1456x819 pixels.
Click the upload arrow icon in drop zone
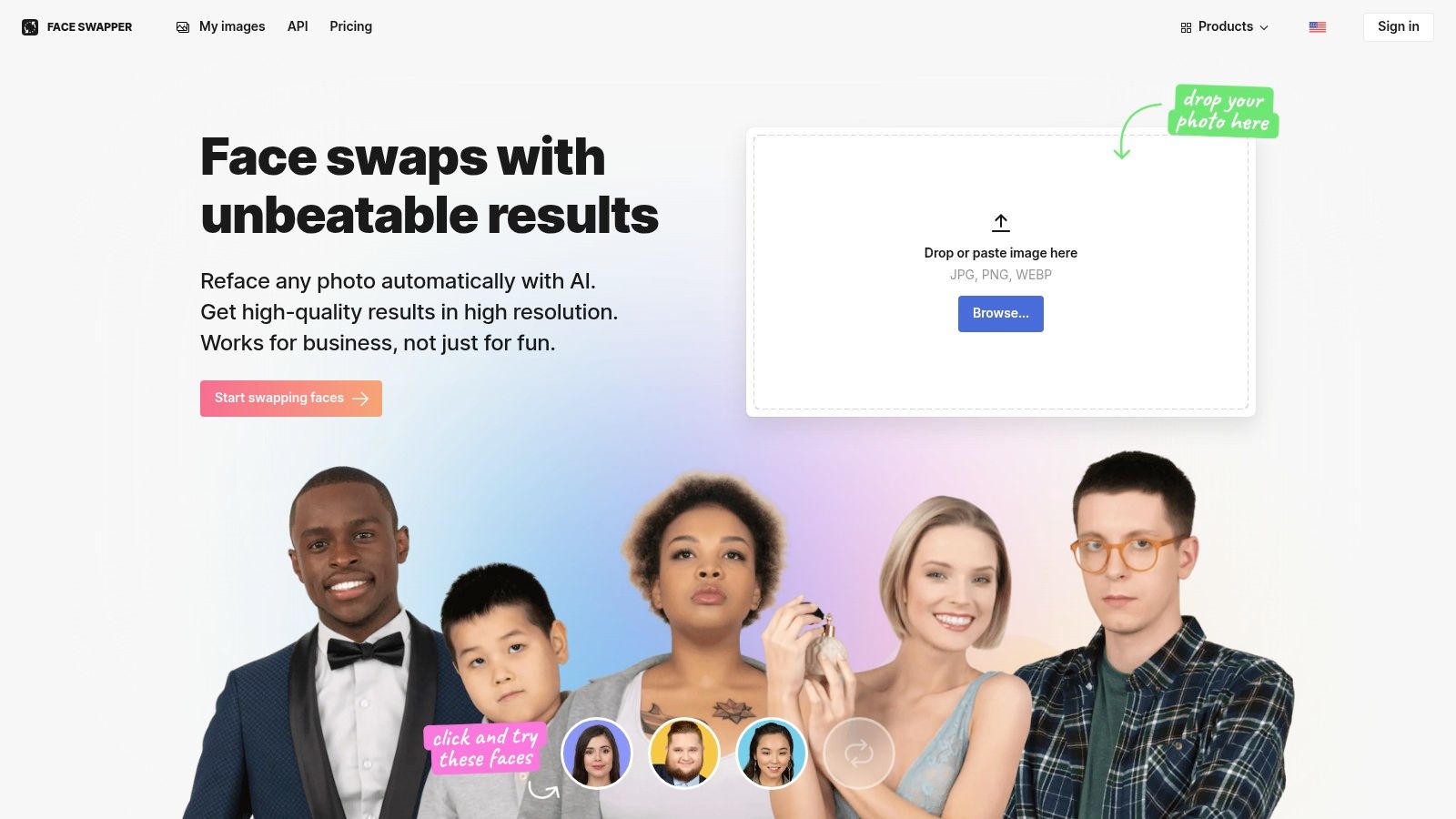pos(1001,222)
